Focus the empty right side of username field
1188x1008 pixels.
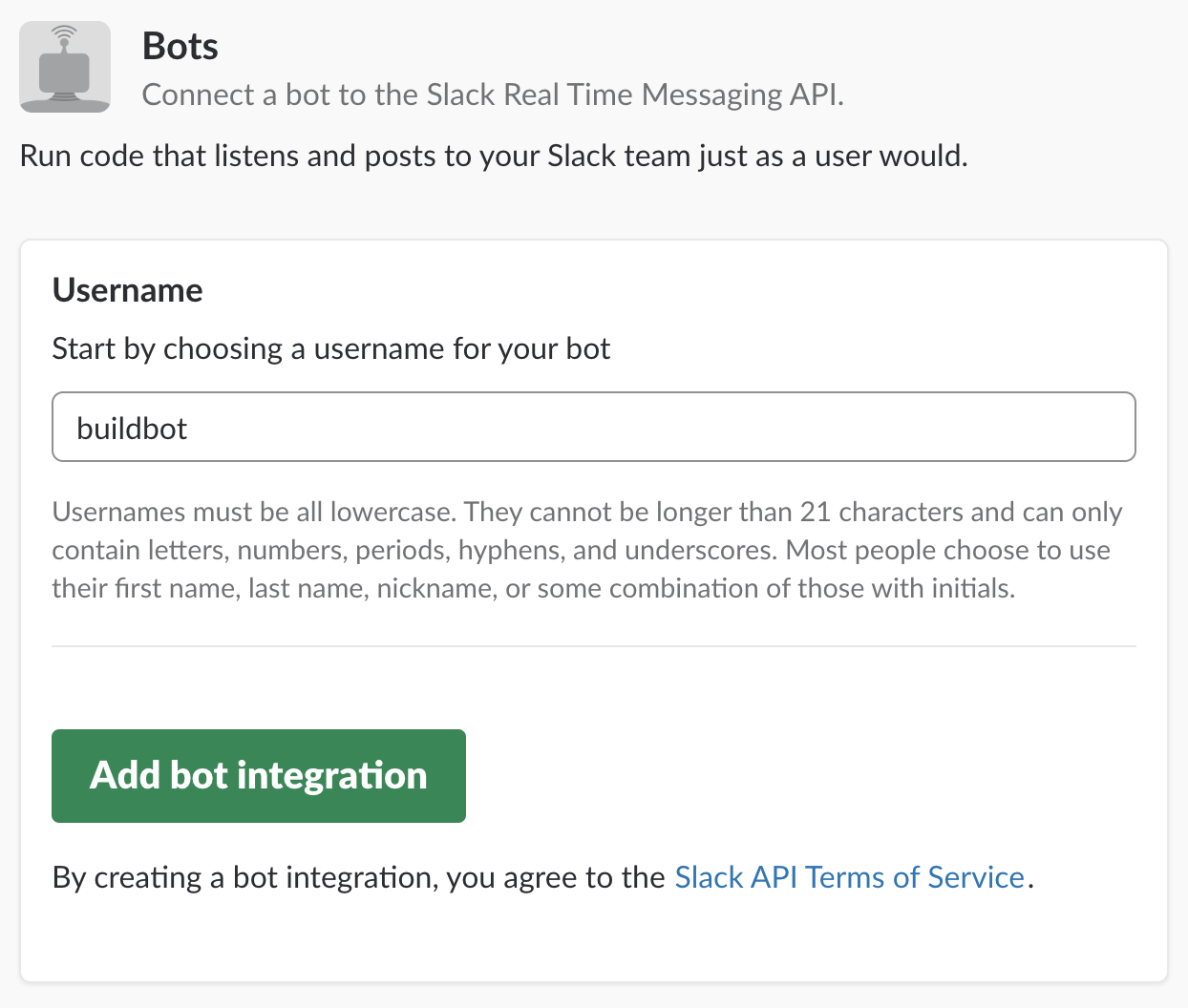coord(764,428)
